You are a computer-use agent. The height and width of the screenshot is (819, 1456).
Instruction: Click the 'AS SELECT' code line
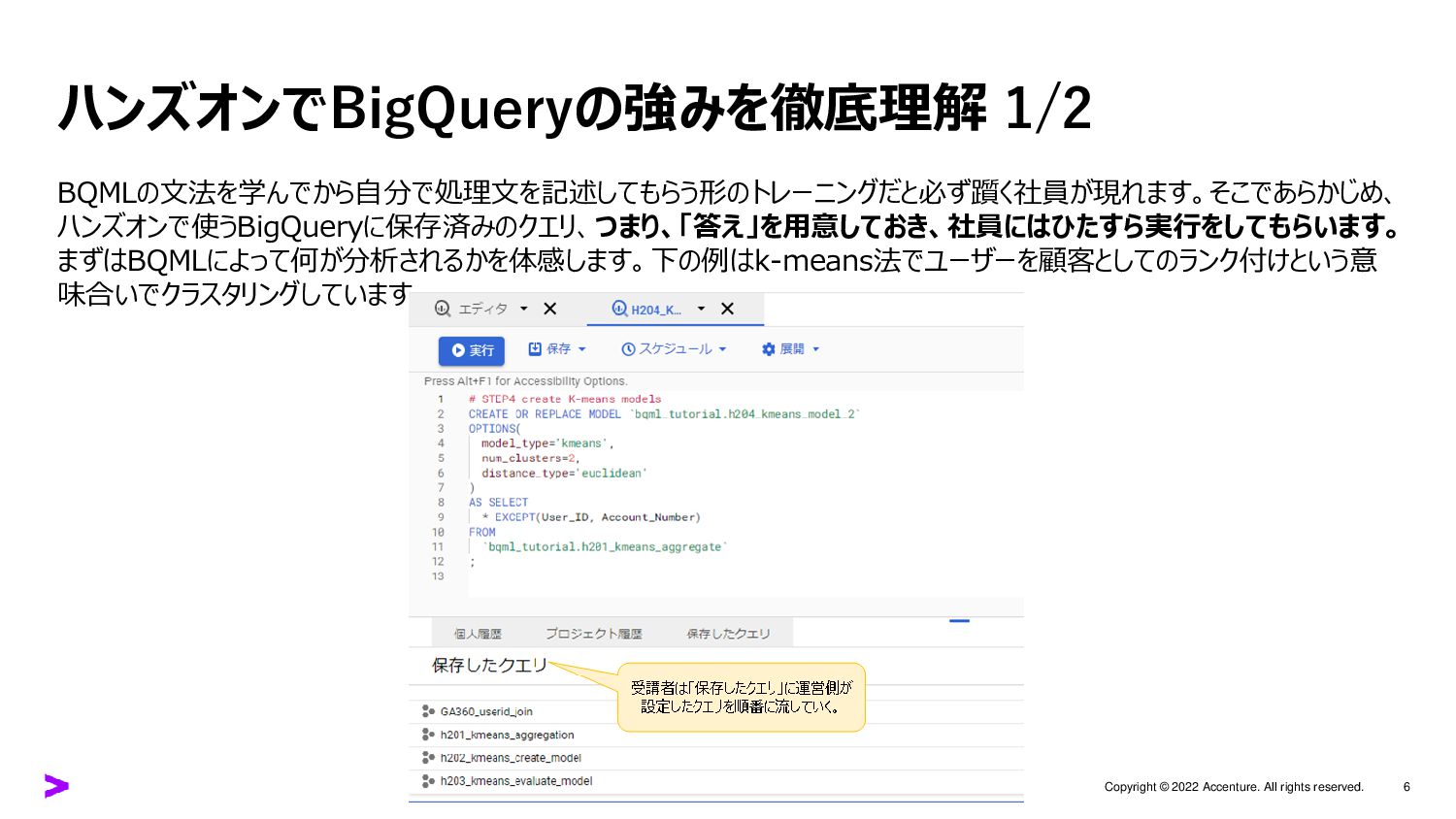[x=498, y=503]
